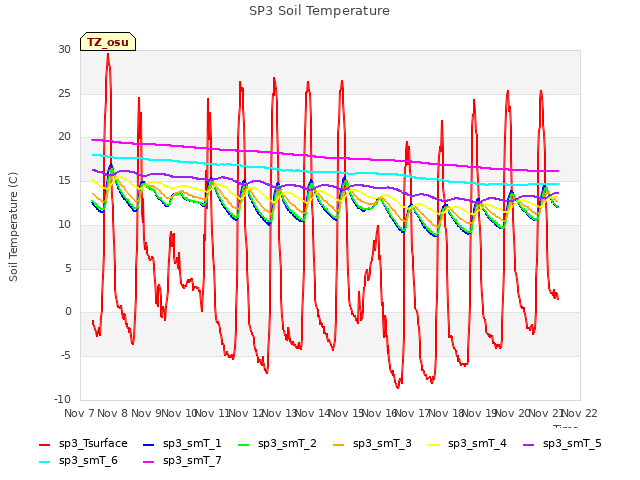The height and width of the screenshot is (480, 640).
Task: Click the purple sp3_smT_5 legend swatch
Action: coord(529,445)
